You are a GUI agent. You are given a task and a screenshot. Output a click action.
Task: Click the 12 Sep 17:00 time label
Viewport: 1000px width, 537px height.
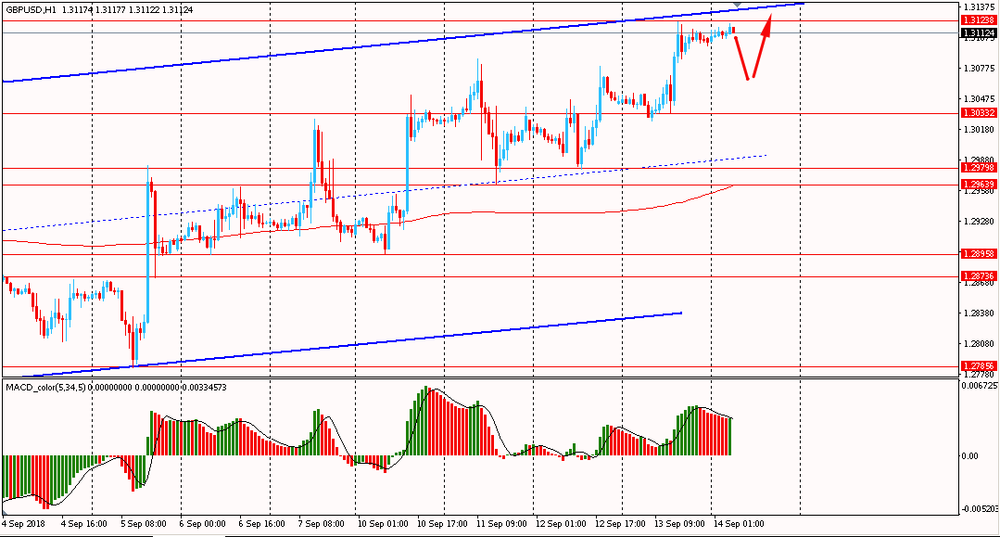(x=621, y=524)
